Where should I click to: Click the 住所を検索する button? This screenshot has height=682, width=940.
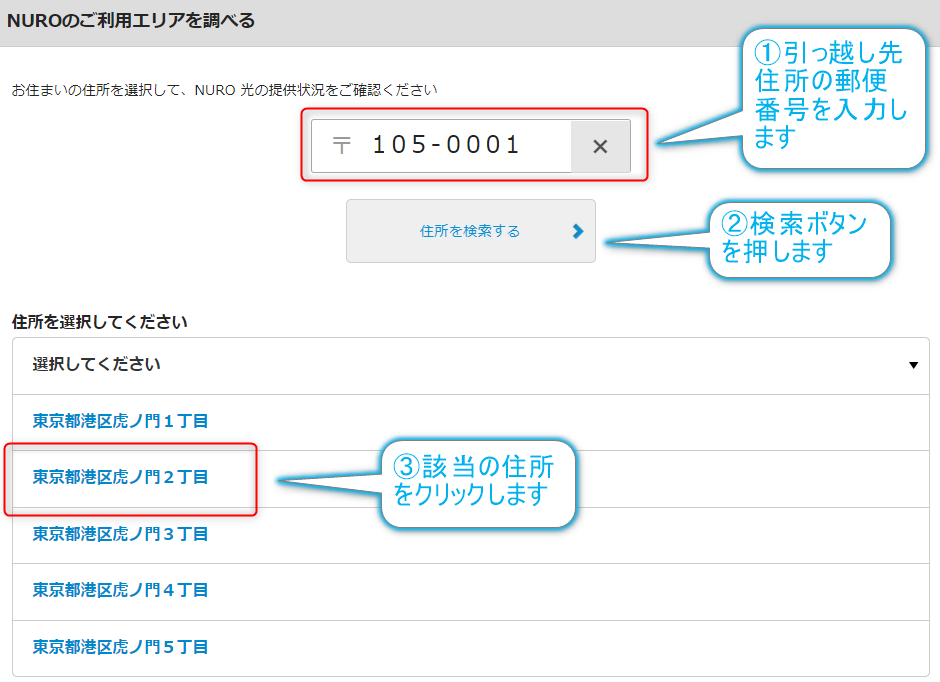(x=471, y=231)
